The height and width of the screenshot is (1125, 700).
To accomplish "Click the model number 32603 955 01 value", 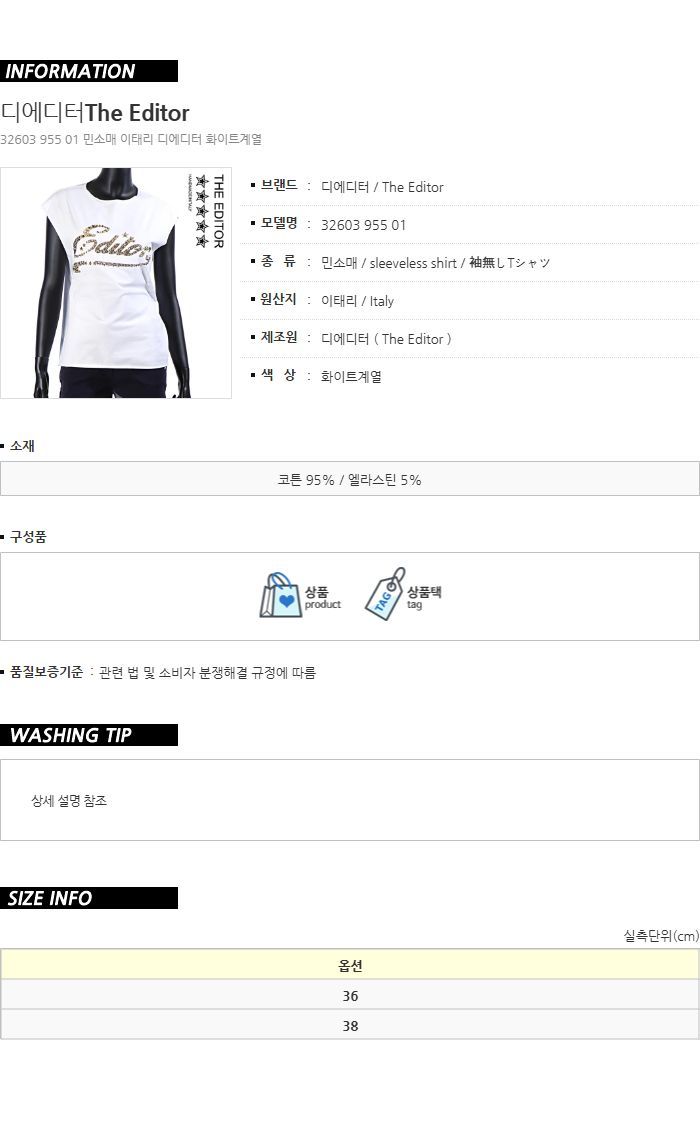I will click(x=363, y=225).
